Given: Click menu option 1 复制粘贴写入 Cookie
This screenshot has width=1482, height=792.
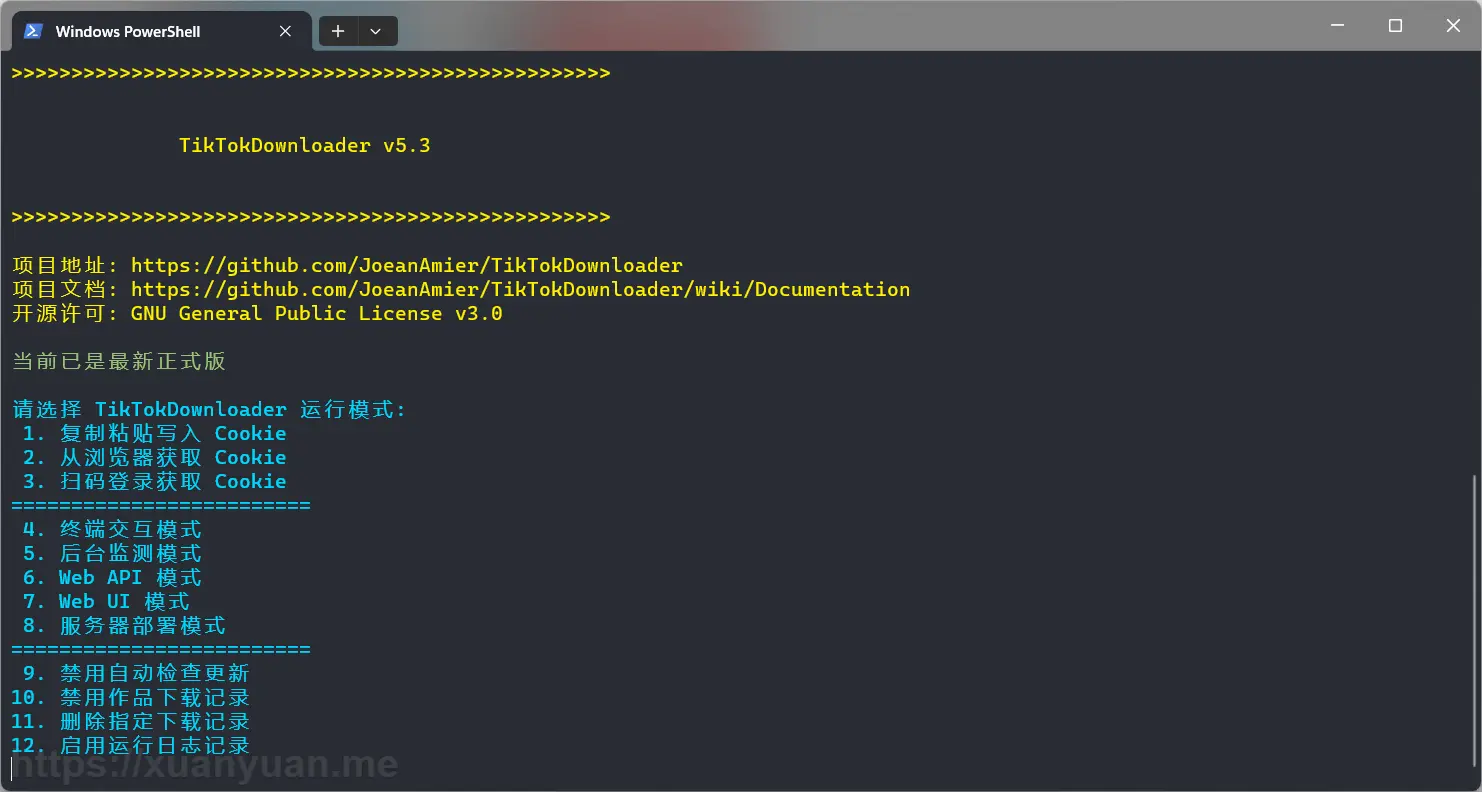Looking at the screenshot, I should click(154, 434).
